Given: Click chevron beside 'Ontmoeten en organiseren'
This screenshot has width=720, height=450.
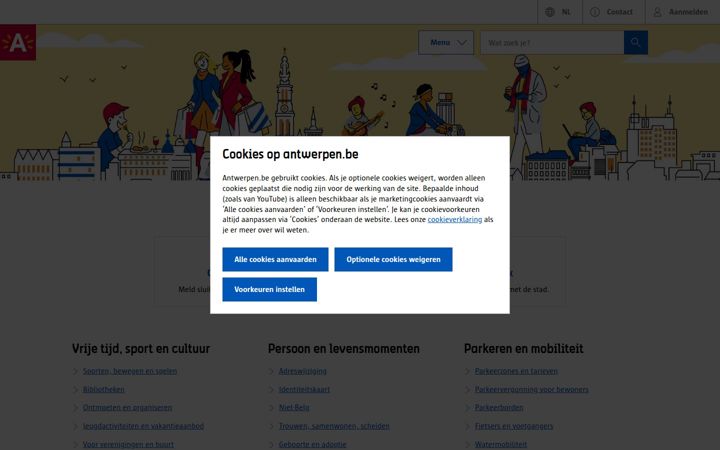Looking at the screenshot, I should [76, 408].
